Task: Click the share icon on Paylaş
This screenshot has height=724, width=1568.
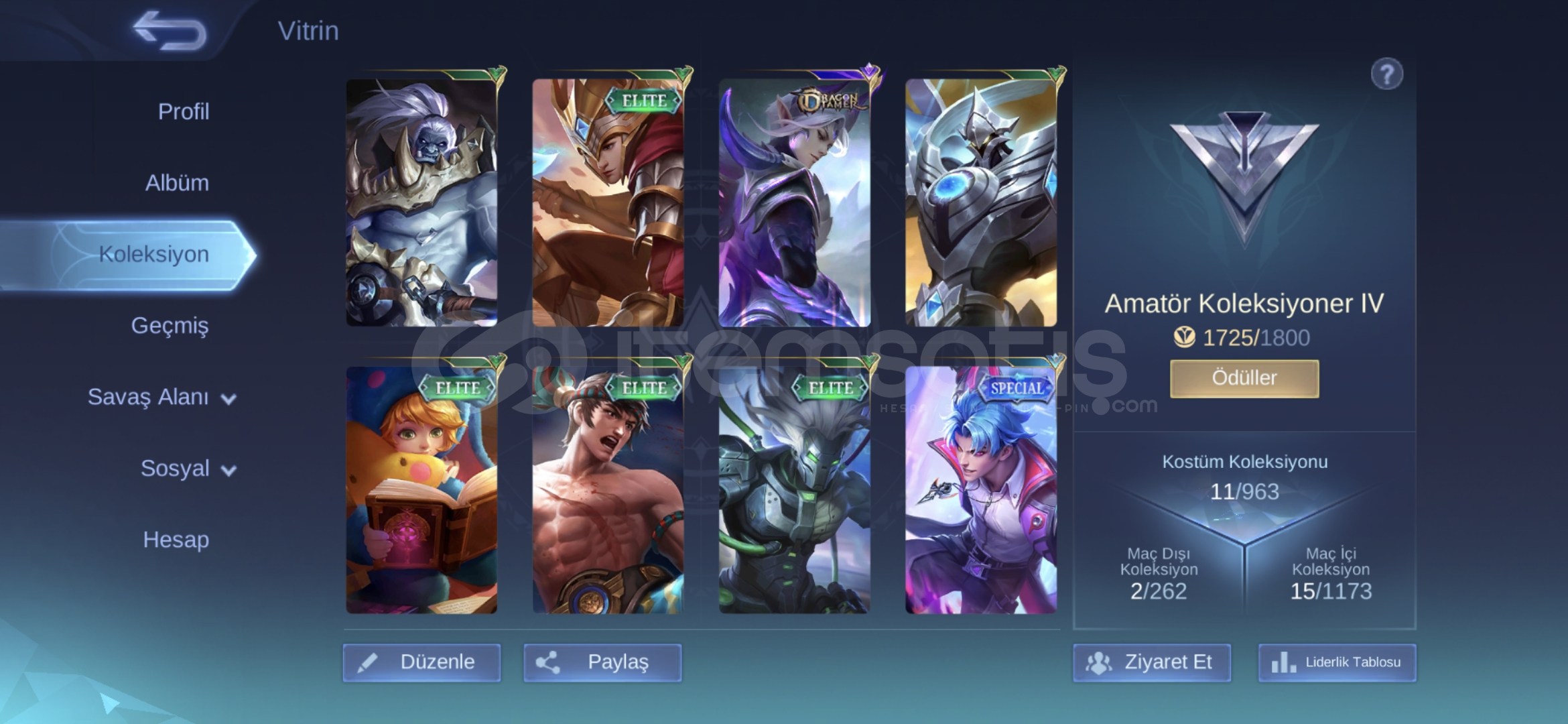Action: 547,663
